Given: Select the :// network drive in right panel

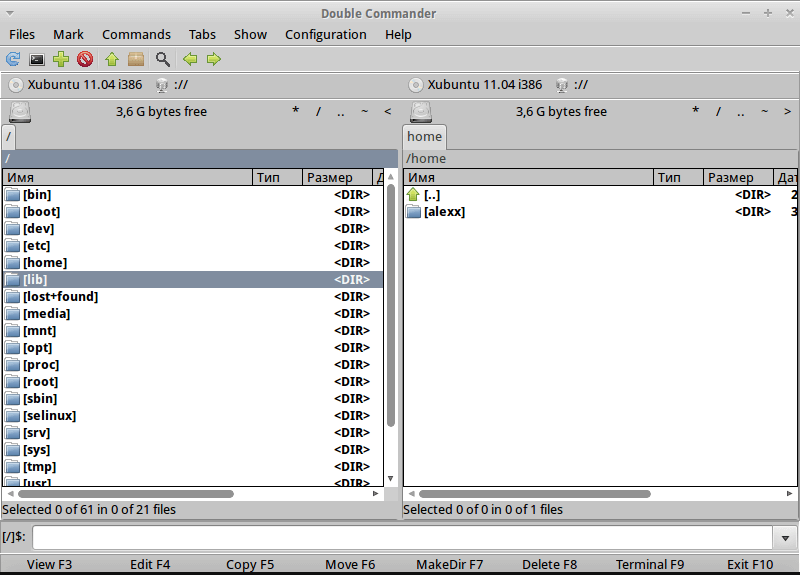Looking at the screenshot, I should 572,85.
